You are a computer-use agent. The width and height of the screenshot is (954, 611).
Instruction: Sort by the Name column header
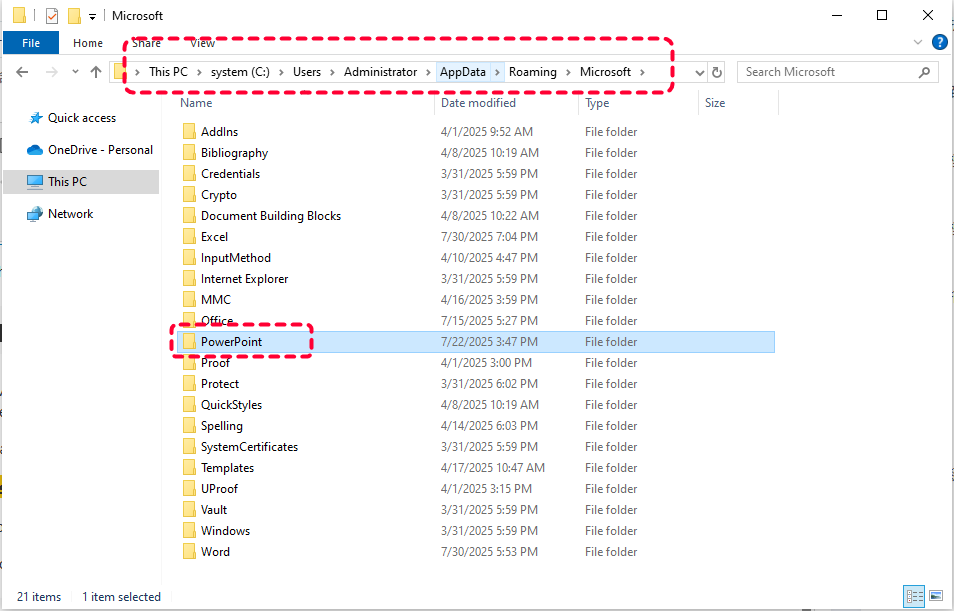click(196, 103)
